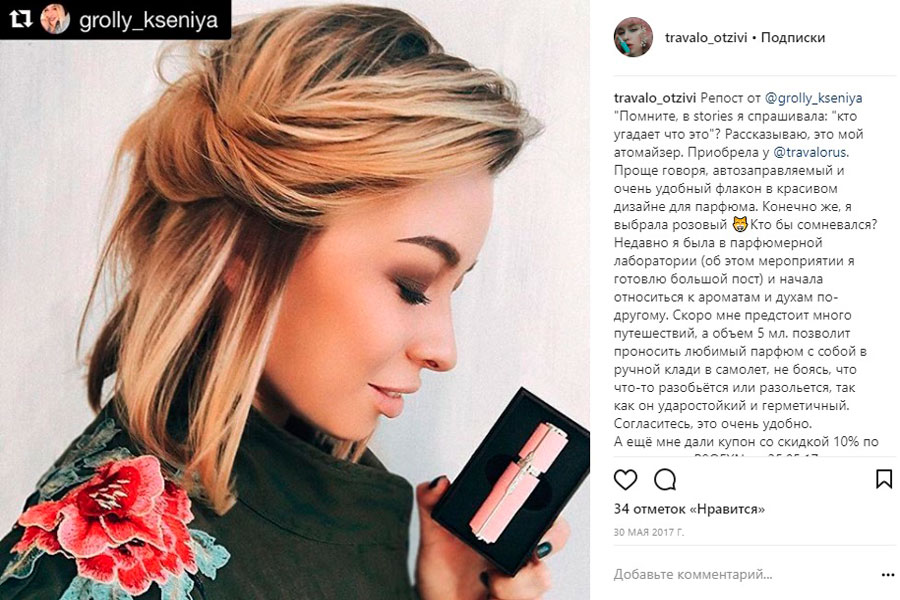Click the post date 30 мая 2017
900x600 pixels.
649,532
